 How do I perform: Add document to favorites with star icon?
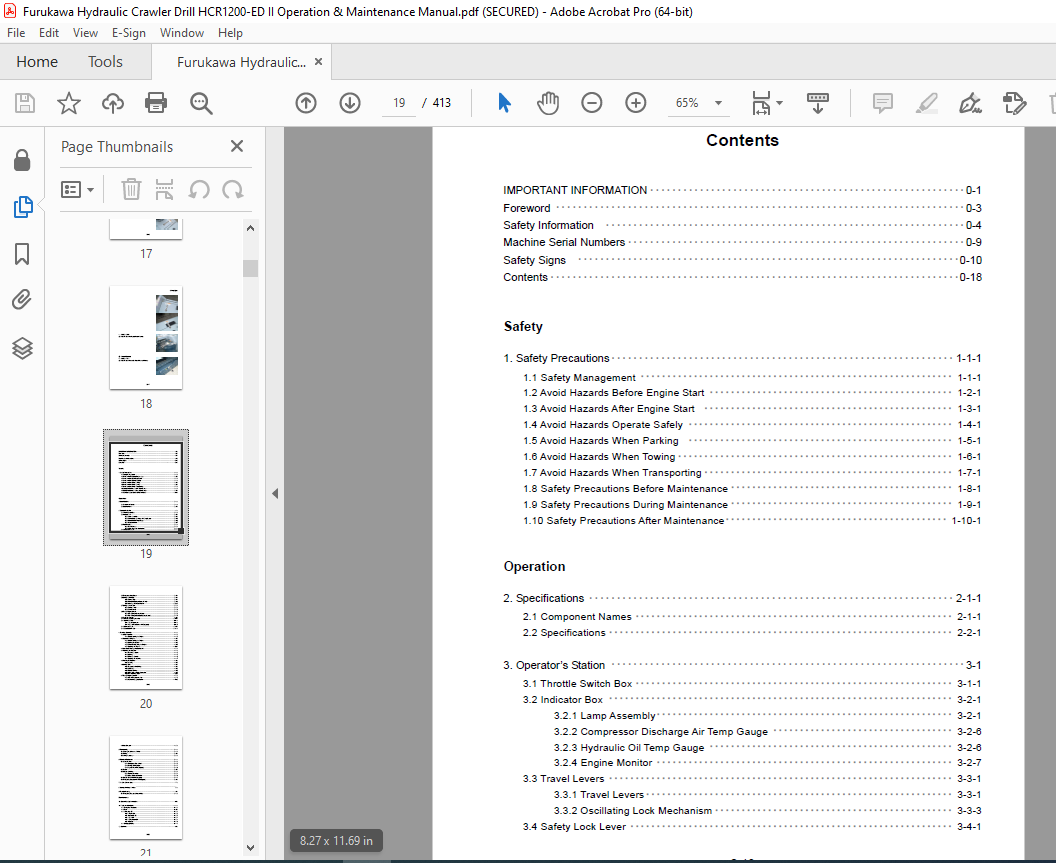(x=69, y=103)
